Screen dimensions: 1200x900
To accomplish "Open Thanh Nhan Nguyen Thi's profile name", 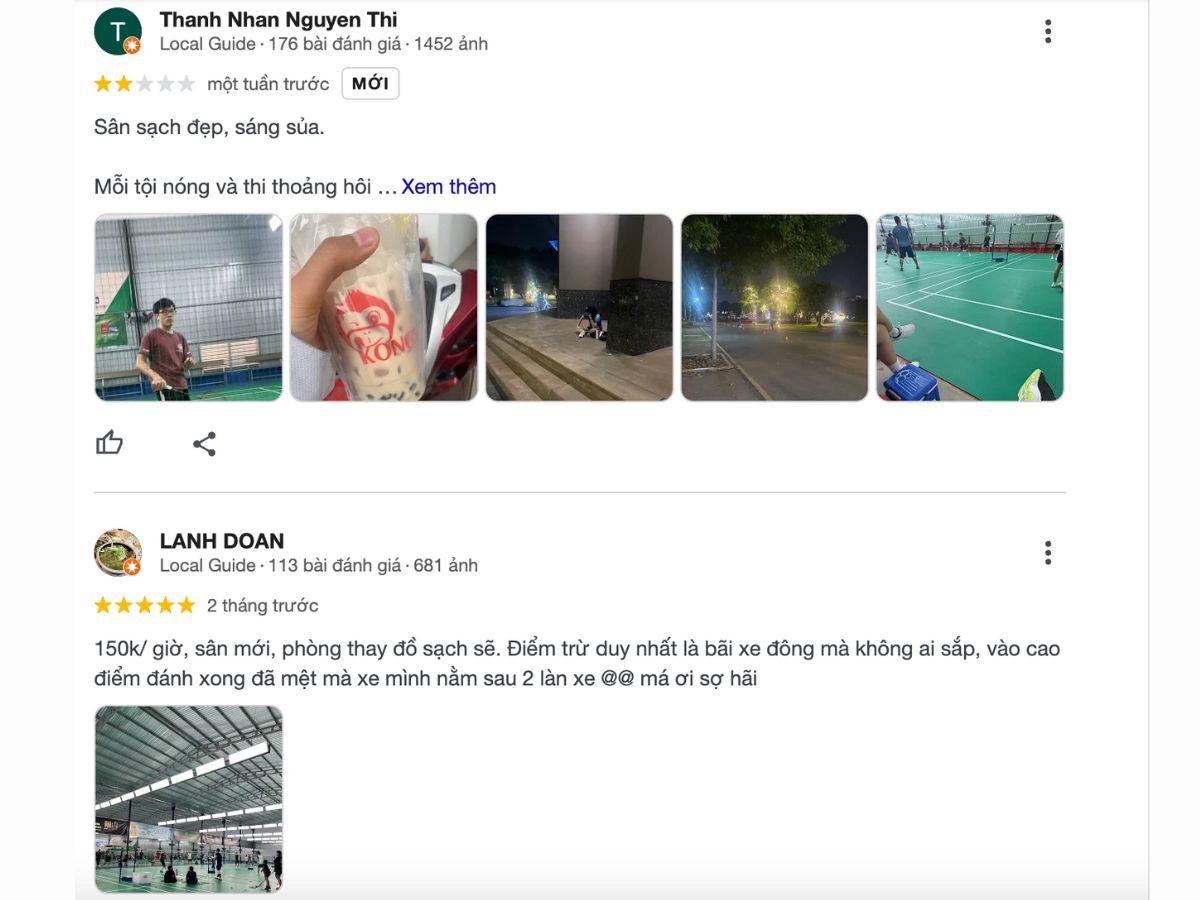I will 278,19.
